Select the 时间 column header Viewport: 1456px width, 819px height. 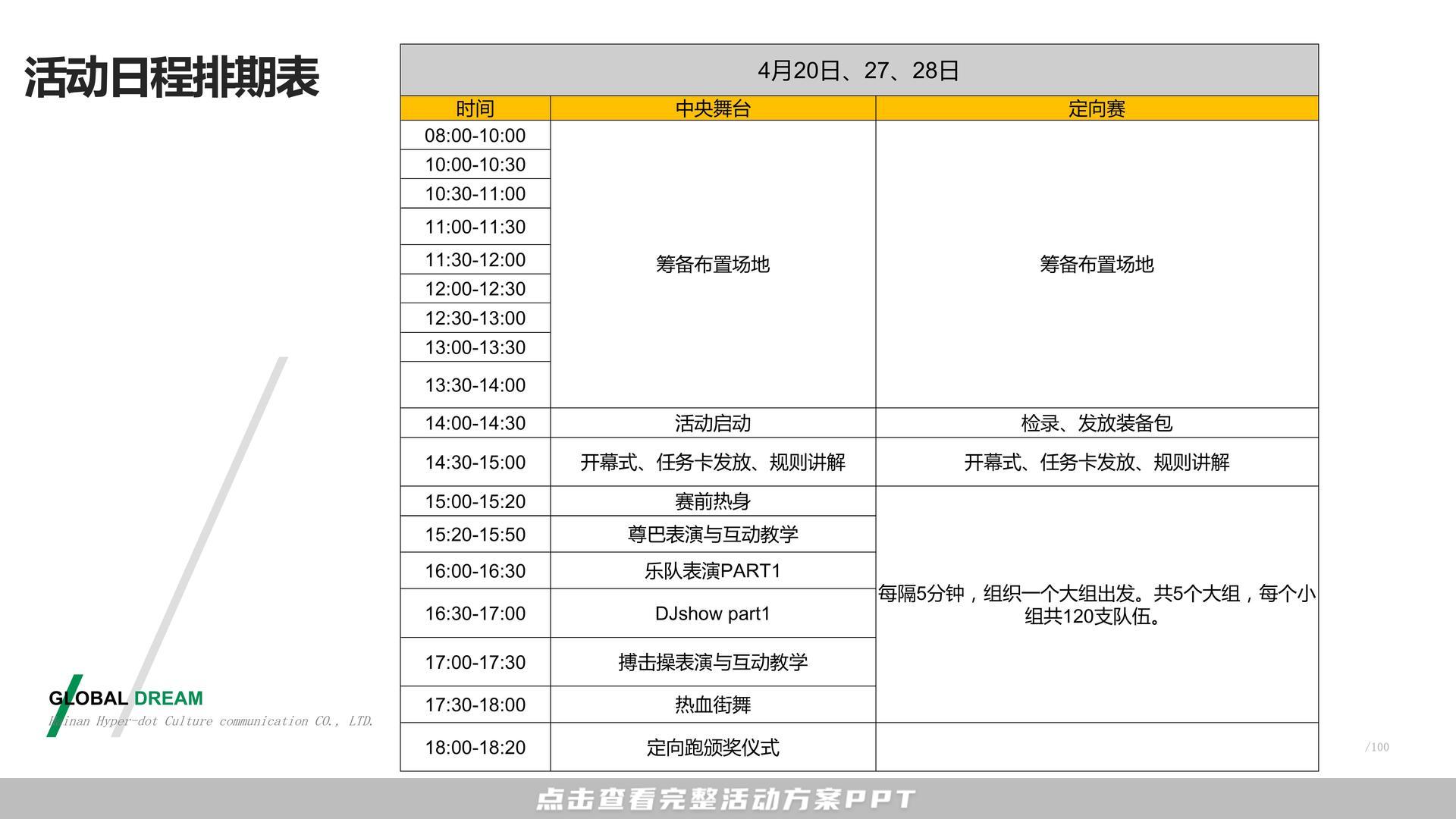pyautogui.click(x=475, y=108)
